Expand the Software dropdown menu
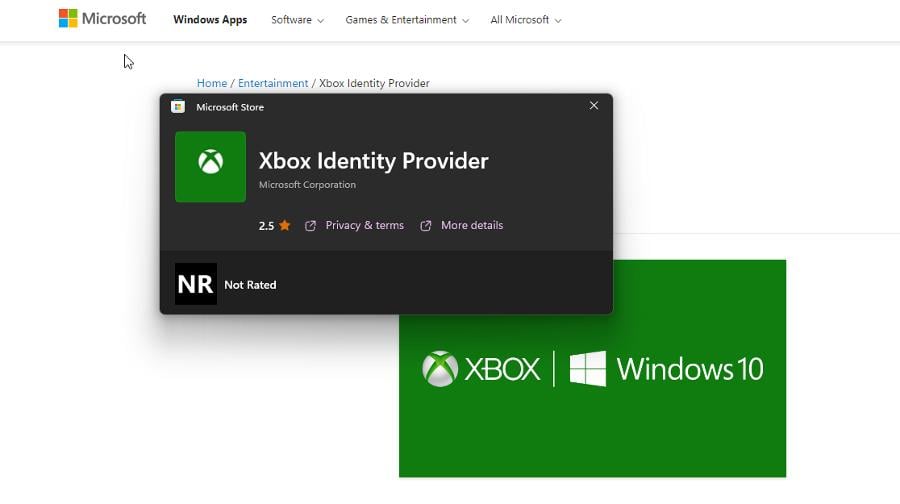This screenshot has width=900, height=504. [297, 20]
